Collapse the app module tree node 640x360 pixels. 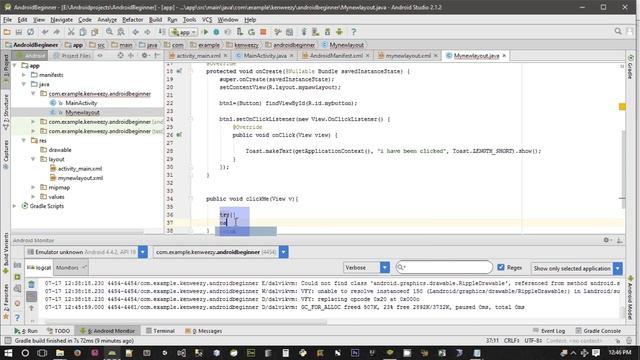pyautogui.click(x=15, y=65)
